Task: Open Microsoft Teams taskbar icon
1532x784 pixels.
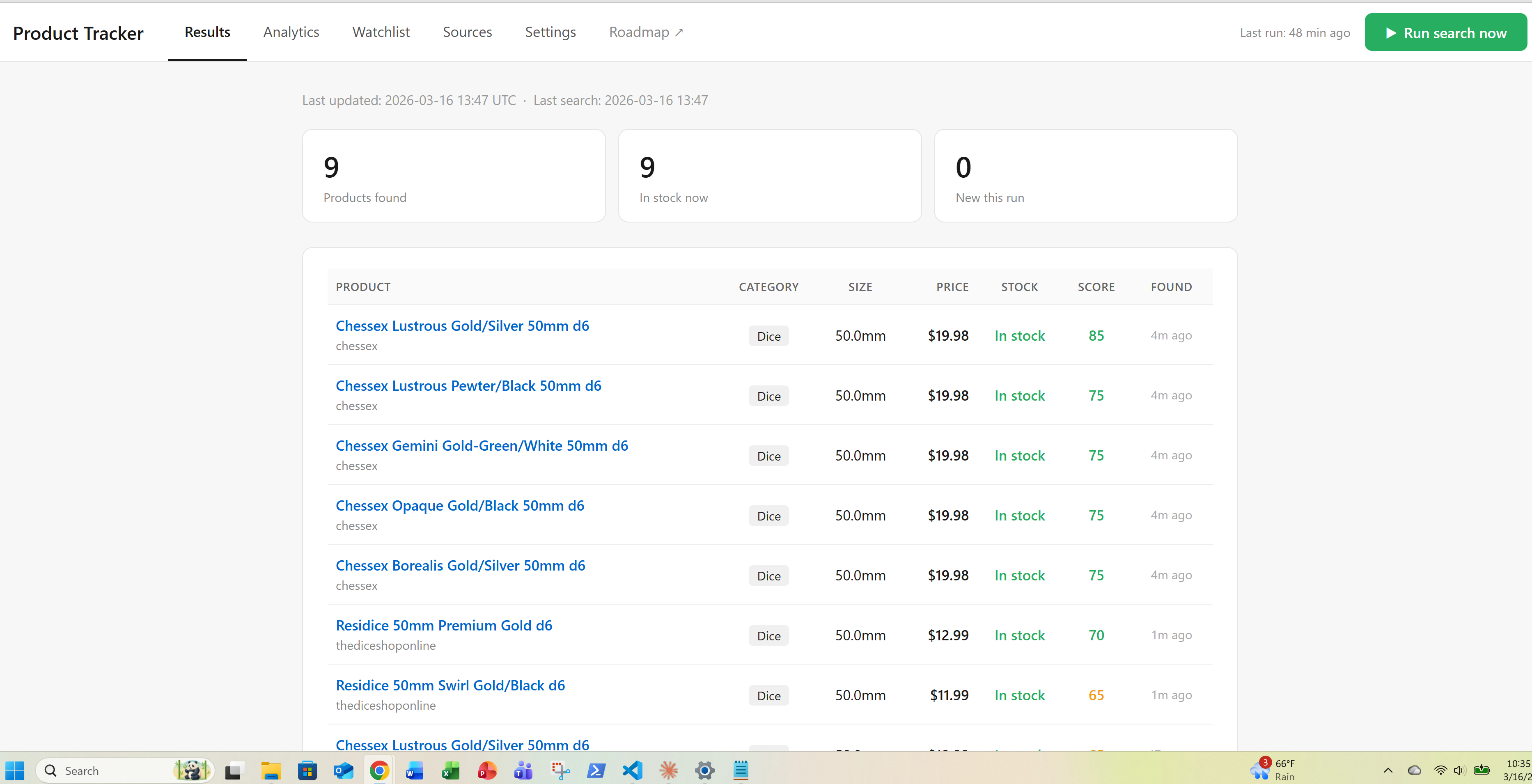Action: (x=523, y=771)
